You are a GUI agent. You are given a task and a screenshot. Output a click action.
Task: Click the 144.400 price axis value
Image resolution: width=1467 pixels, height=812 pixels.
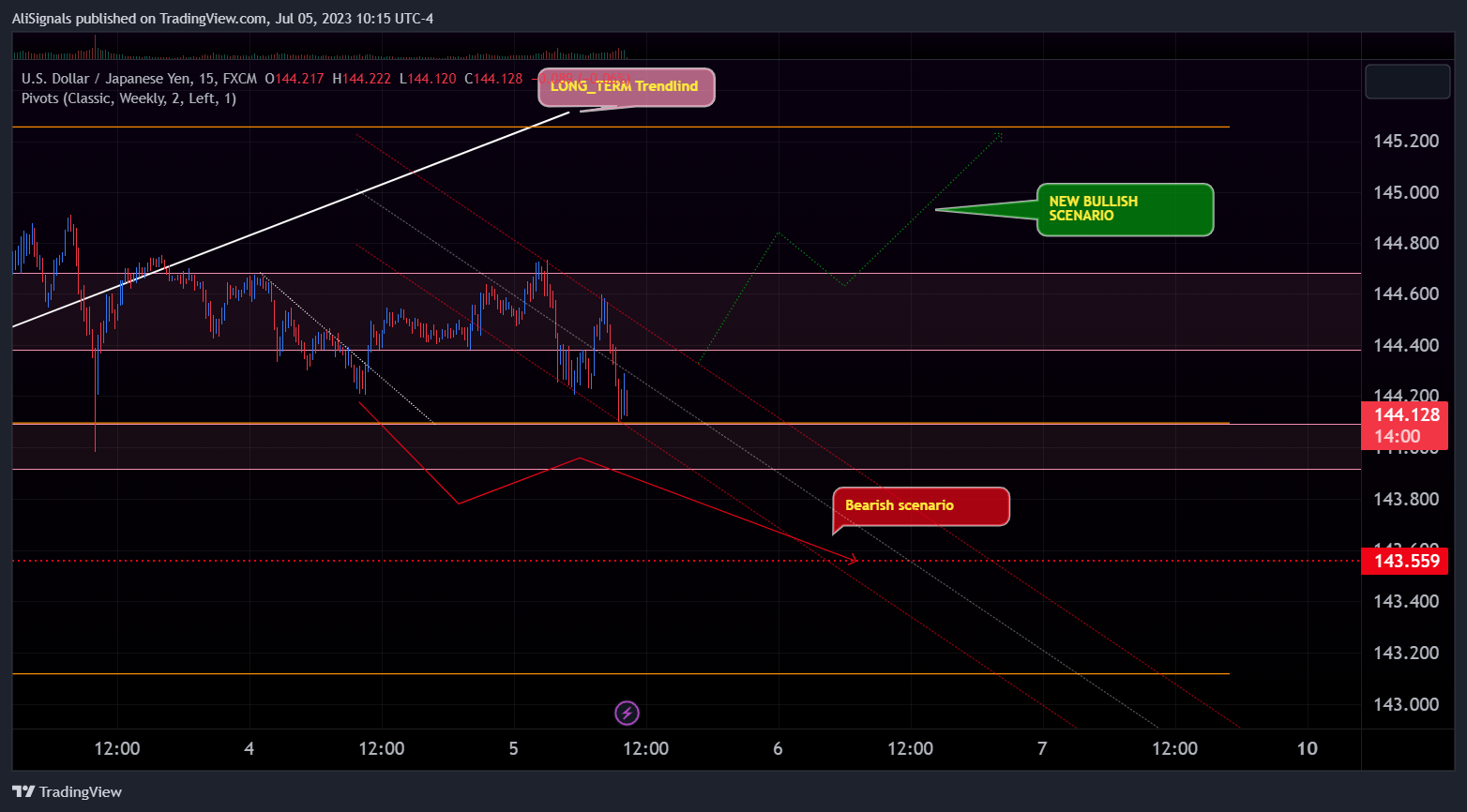(1406, 346)
